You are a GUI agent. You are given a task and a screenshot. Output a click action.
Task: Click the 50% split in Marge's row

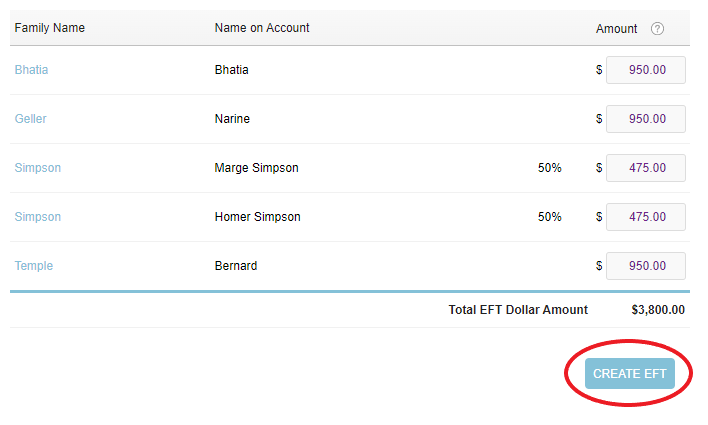(x=549, y=168)
